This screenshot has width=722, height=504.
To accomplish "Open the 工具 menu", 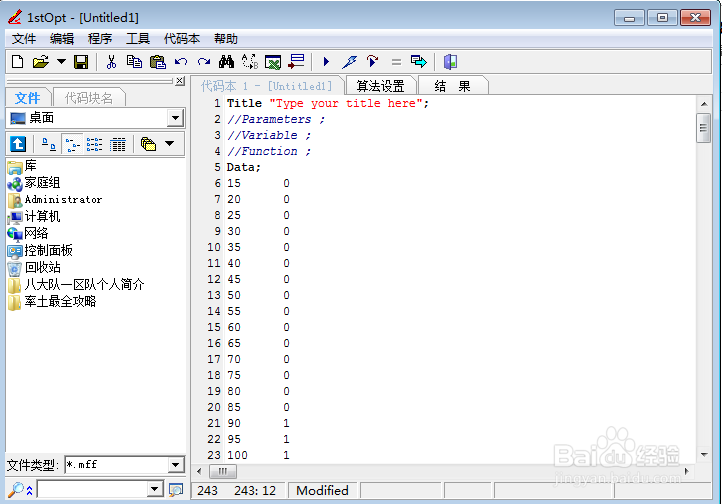I will pos(138,39).
